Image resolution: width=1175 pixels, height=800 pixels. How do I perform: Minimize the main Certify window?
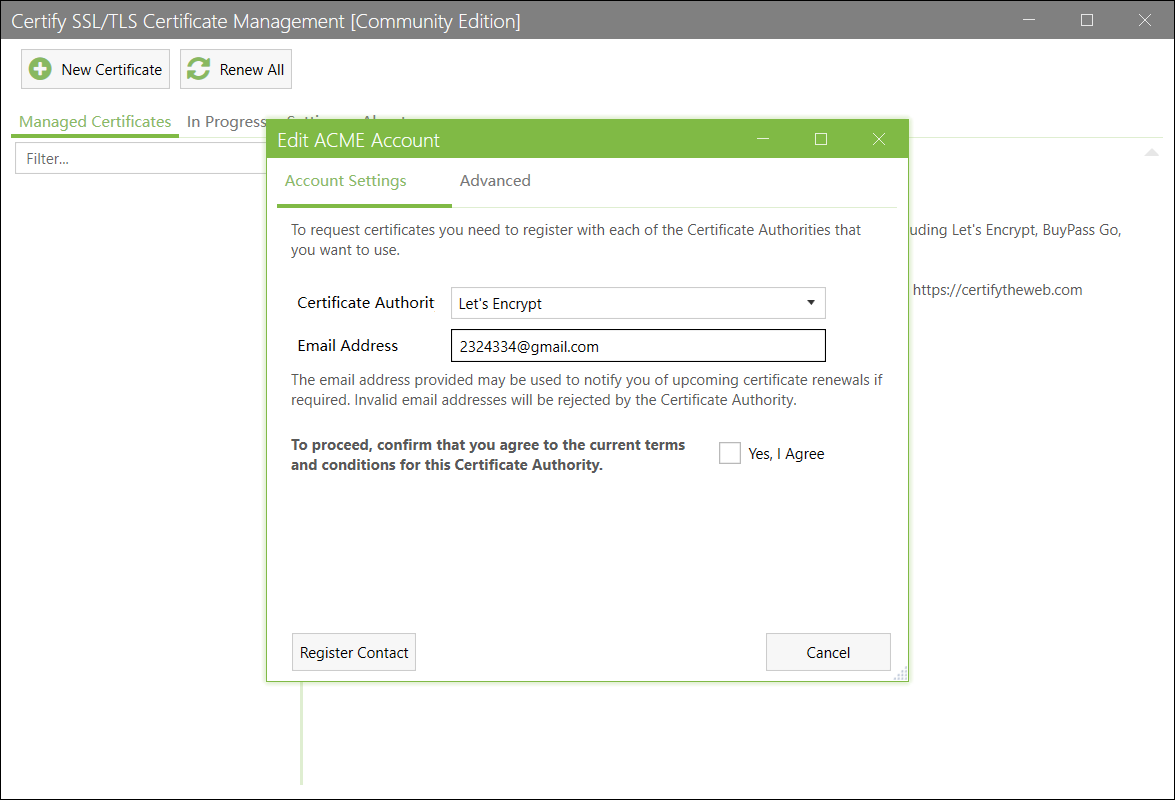(x=1029, y=20)
